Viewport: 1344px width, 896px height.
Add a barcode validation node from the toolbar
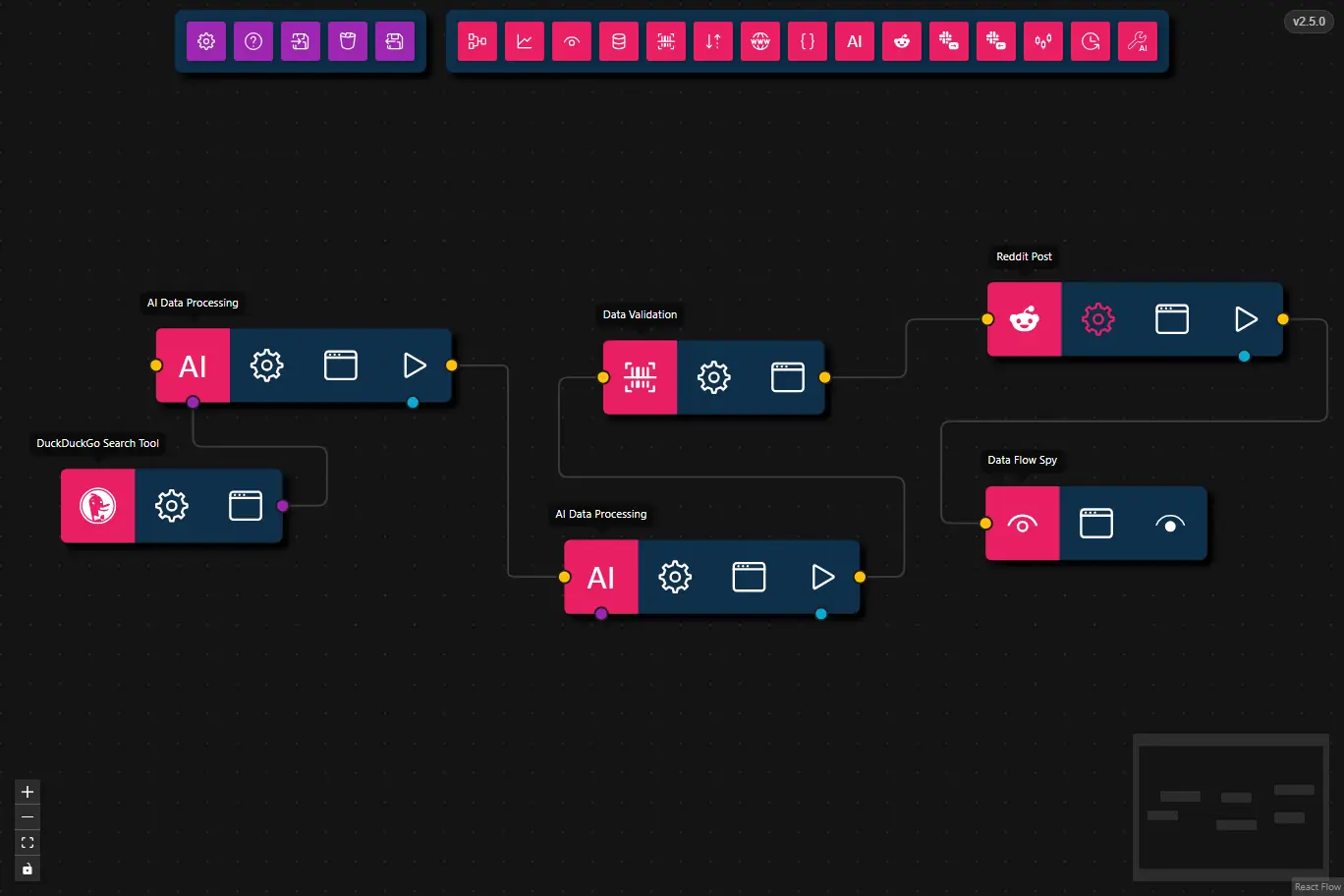tap(665, 41)
